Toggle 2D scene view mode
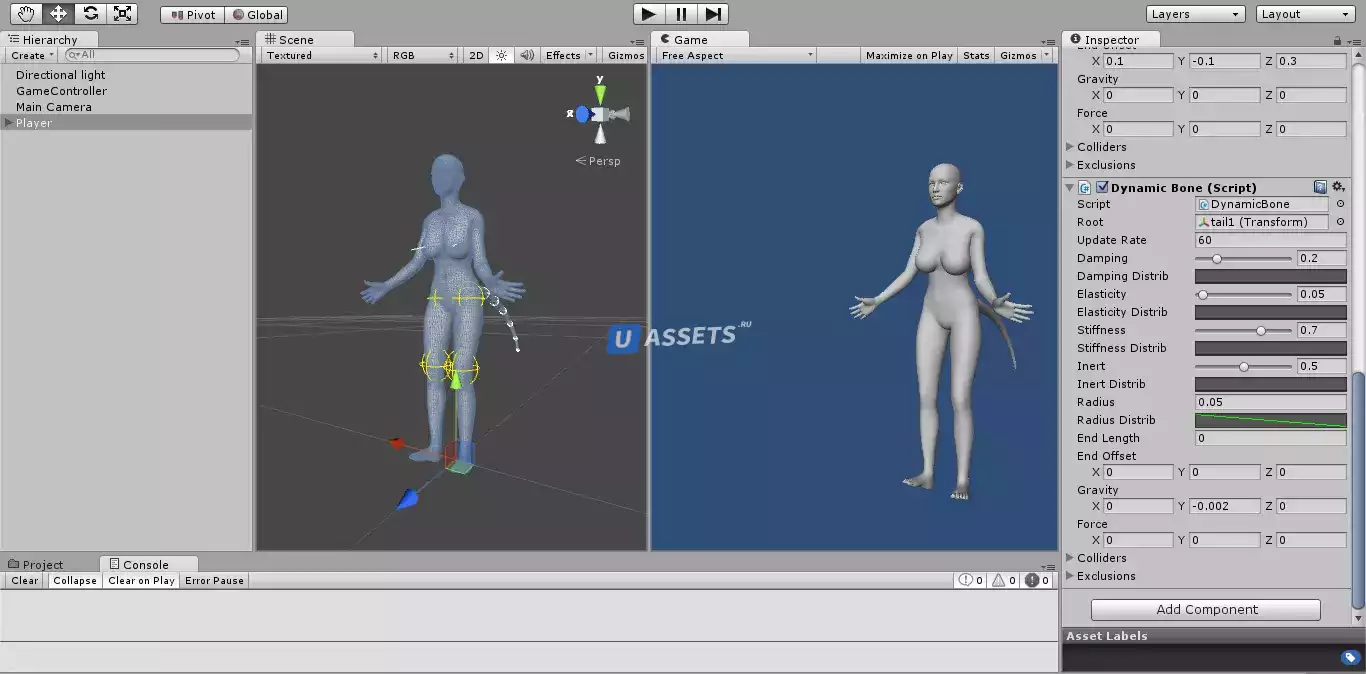 477,56
